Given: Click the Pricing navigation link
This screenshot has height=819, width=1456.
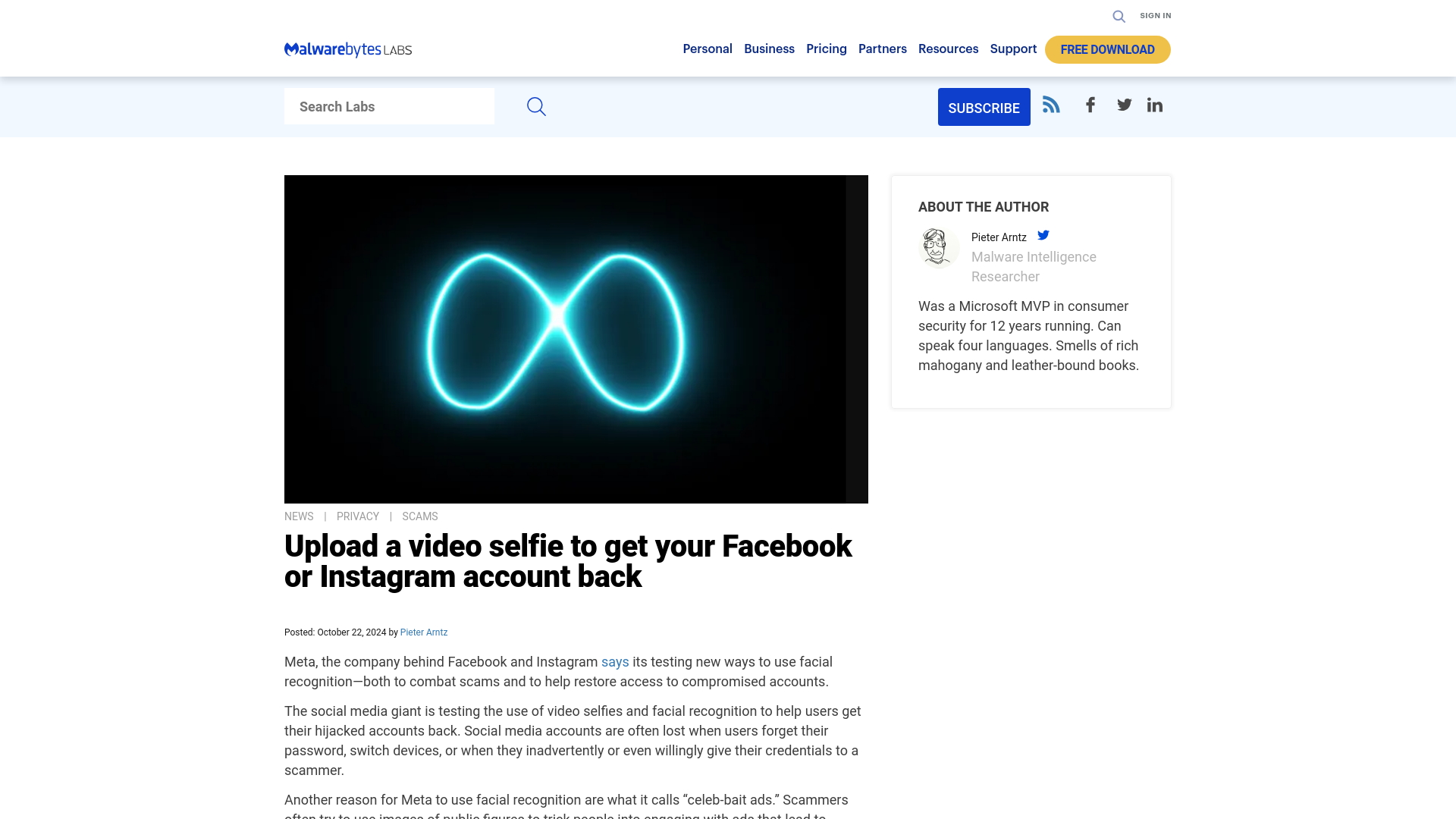Looking at the screenshot, I should click(826, 49).
